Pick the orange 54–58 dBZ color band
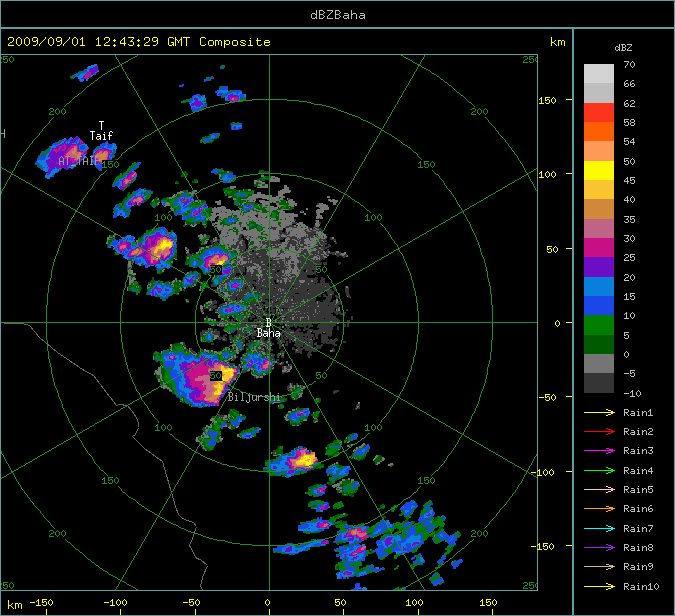Screen dimensions: 675x616 point(599,132)
